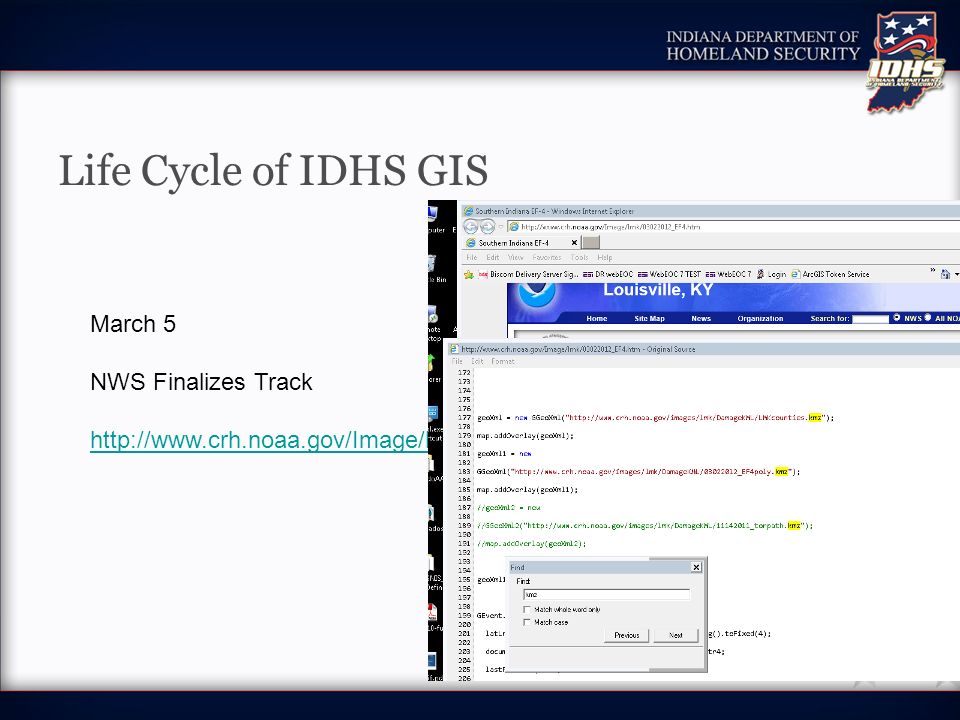Open the ArcGIS Token Service favorite
Image resolution: width=960 pixels, height=720 pixels.
pyautogui.click(x=830, y=274)
